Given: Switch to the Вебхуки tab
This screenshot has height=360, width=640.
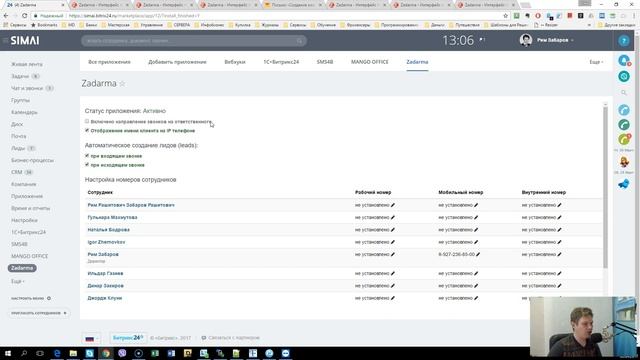Looking at the screenshot, I should click(235, 62).
